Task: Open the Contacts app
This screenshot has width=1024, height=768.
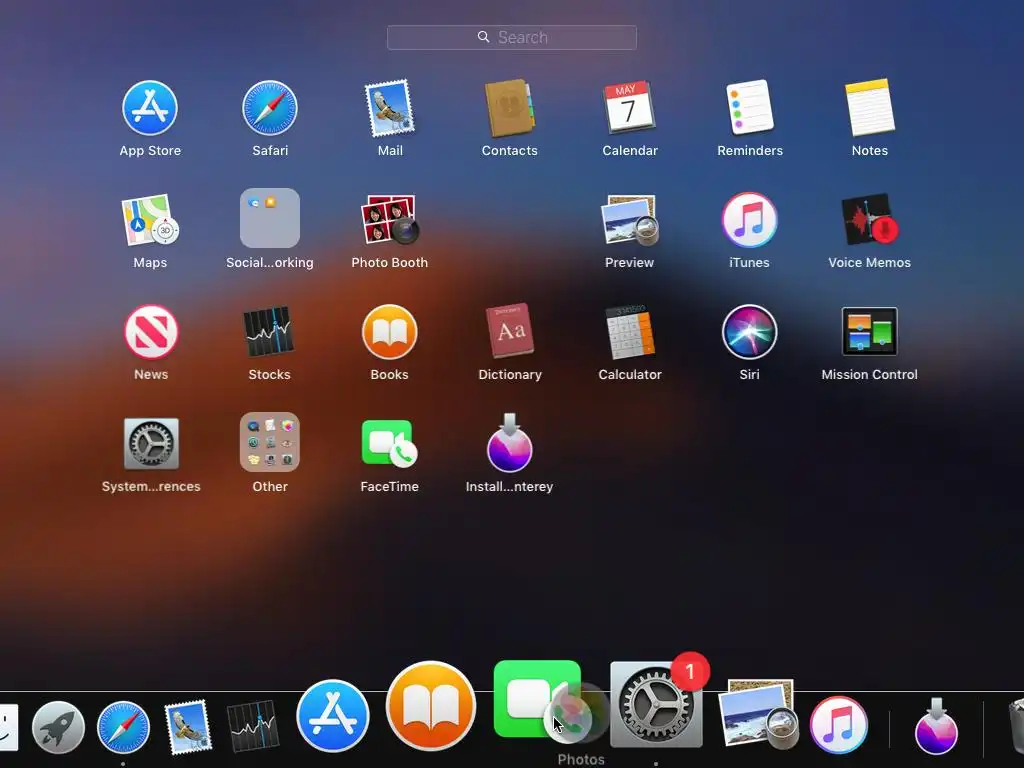Action: click(509, 108)
